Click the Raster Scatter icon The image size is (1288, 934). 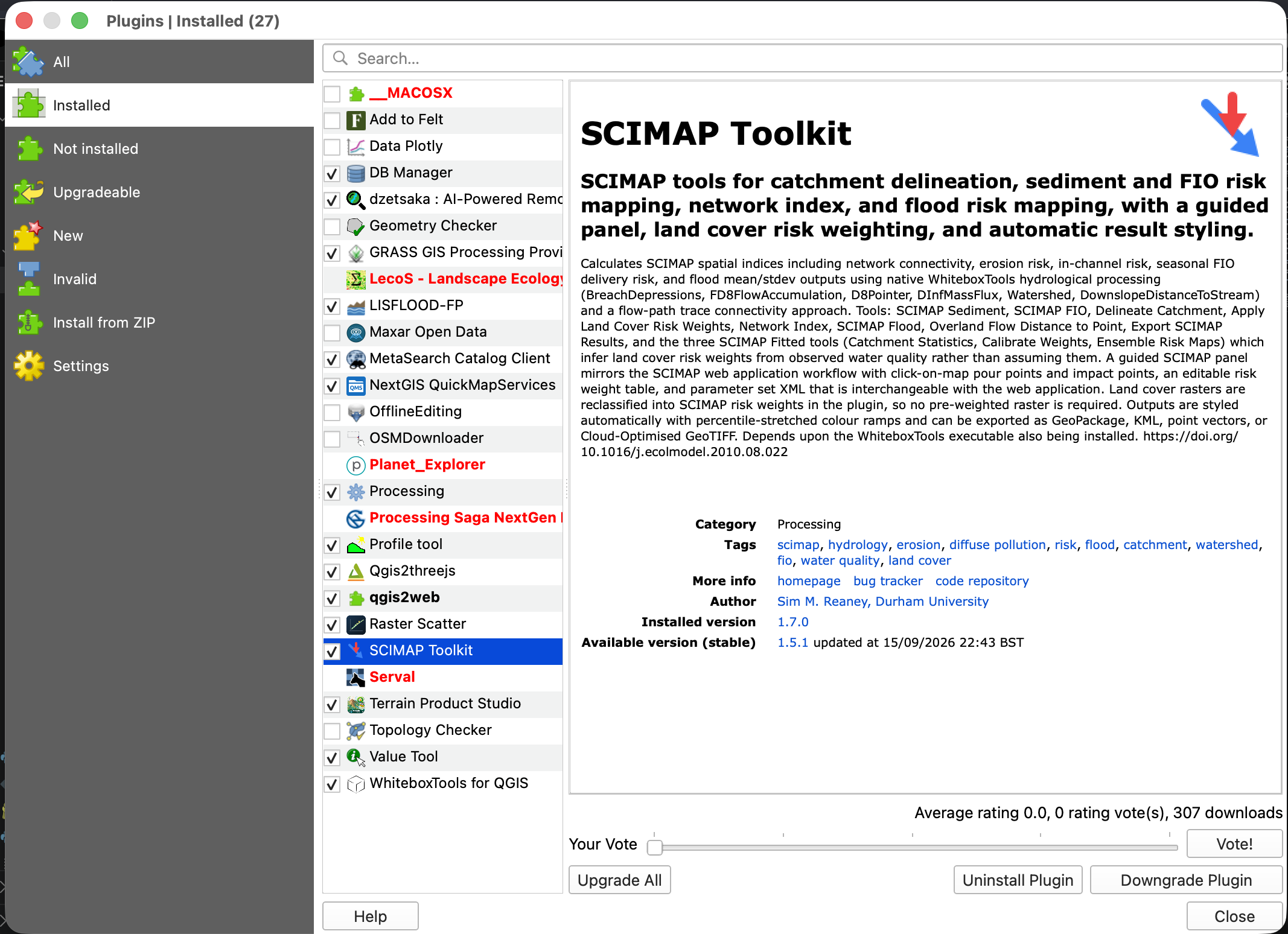click(356, 624)
